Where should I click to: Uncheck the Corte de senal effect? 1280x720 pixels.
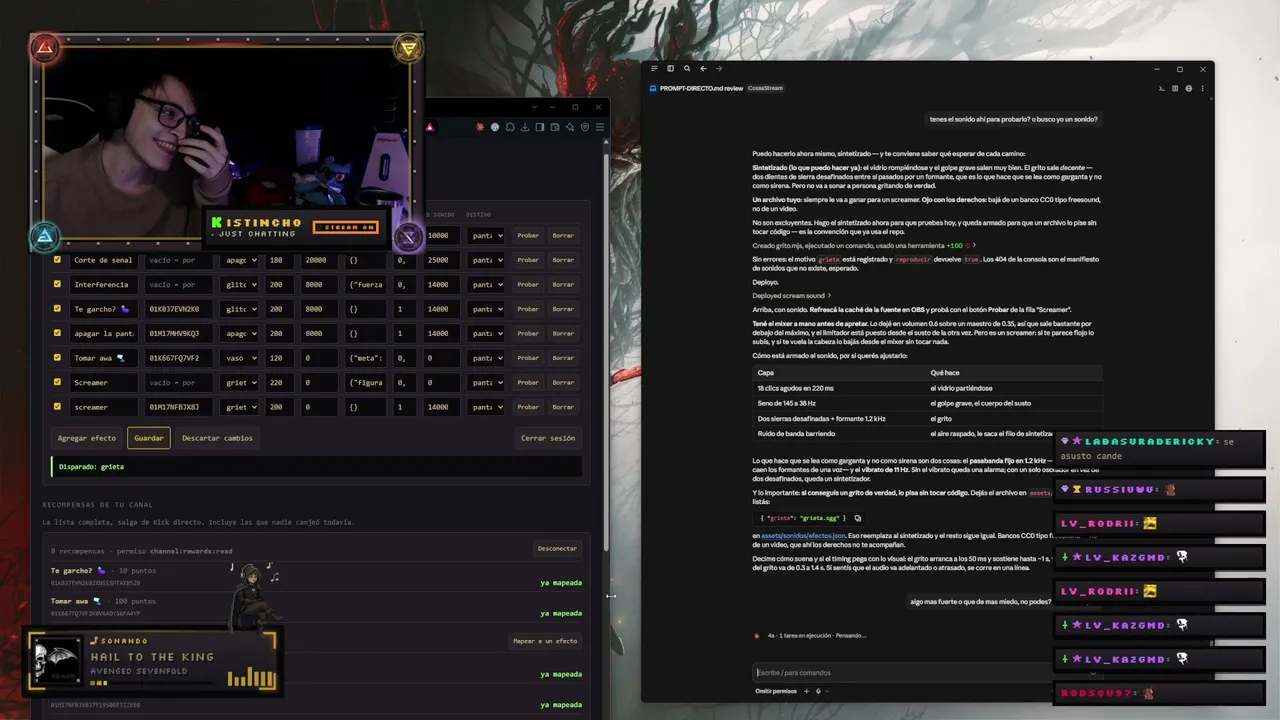57,260
